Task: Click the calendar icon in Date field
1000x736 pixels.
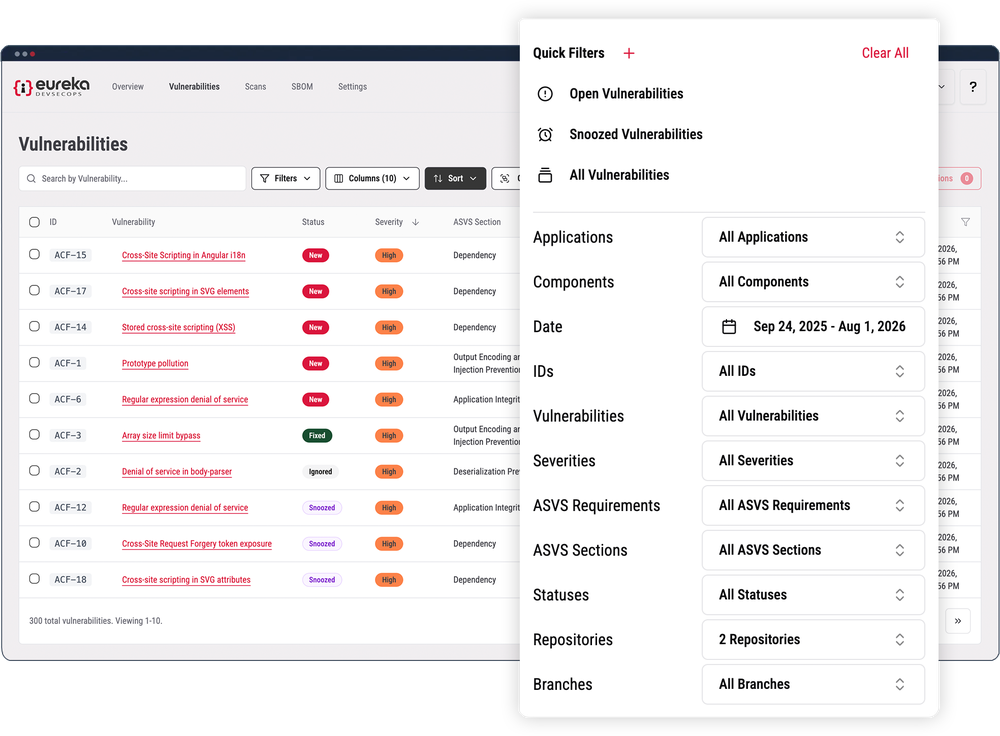Action: [729, 327]
